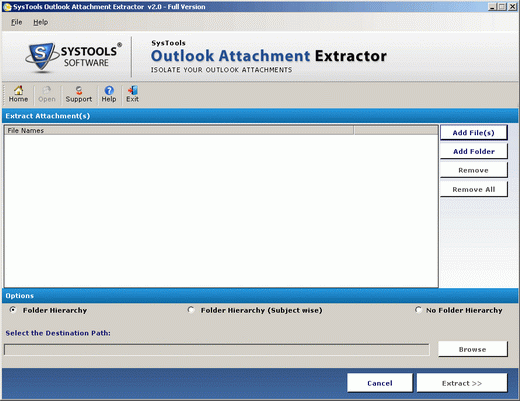Click the File Names column header
This screenshot has height=401, width=520.
point(179,130)
